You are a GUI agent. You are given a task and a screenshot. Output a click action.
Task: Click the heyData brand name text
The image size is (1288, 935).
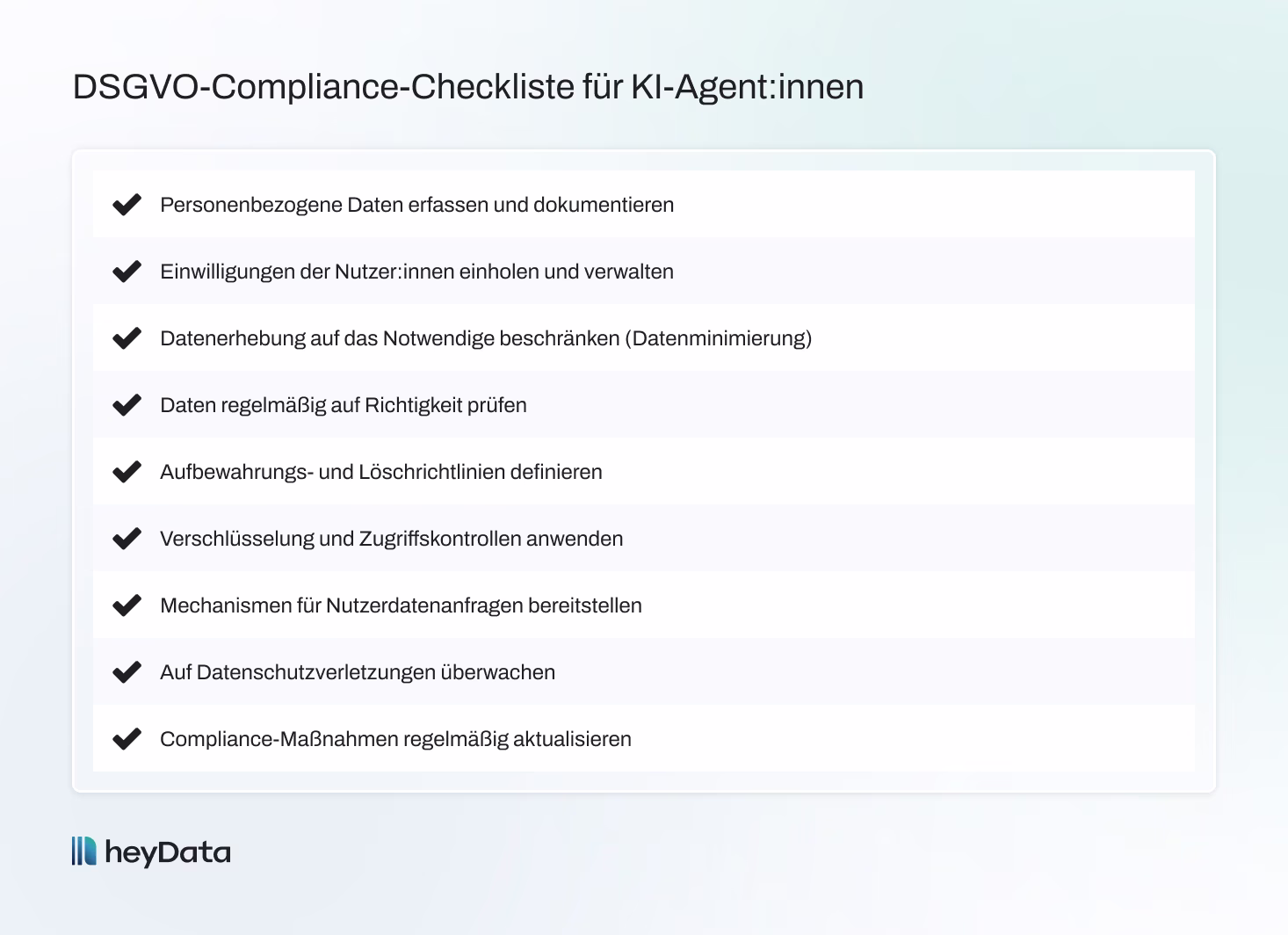[168, 853]
